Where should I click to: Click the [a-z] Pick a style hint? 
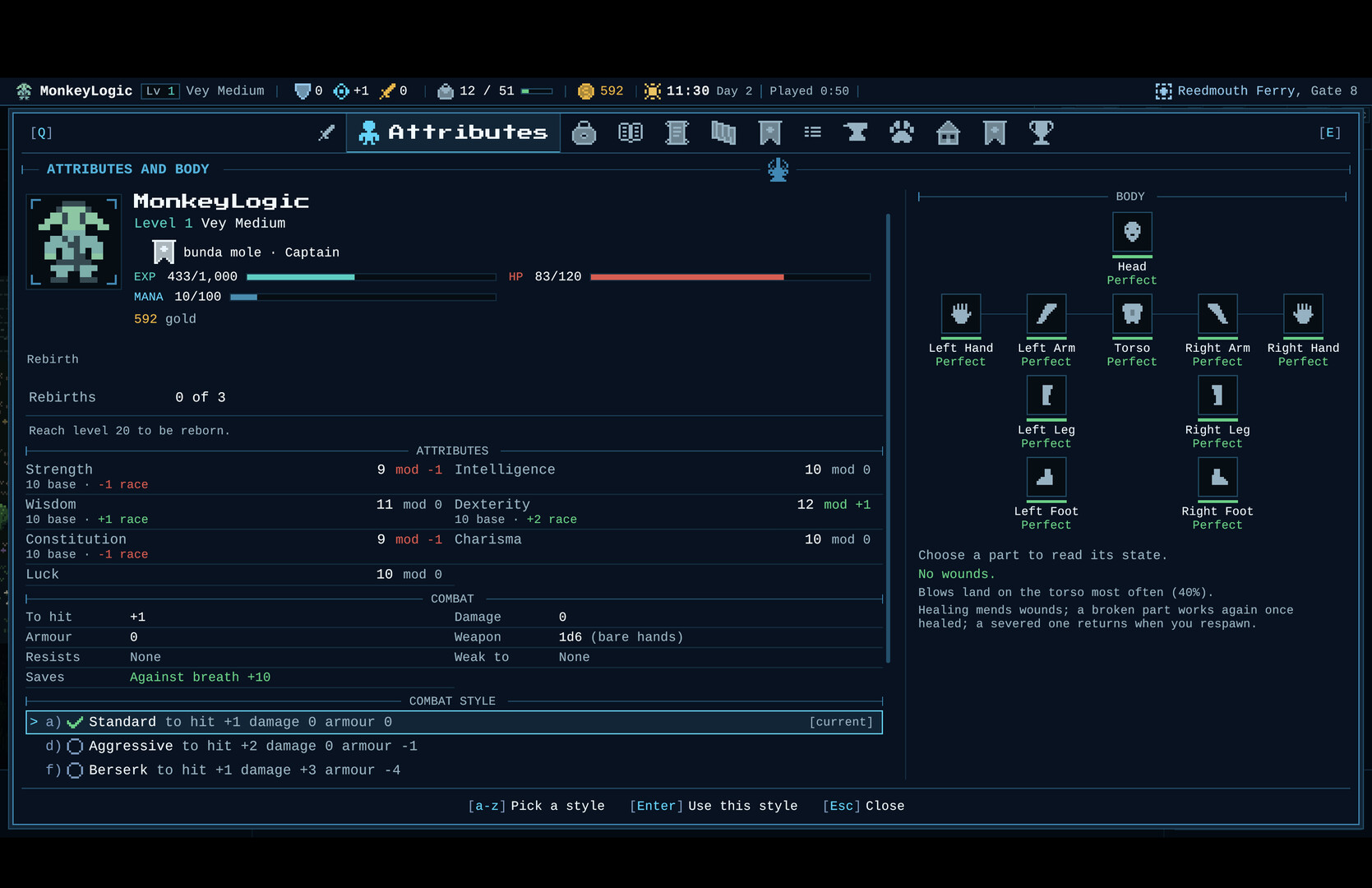coord(536,806)
